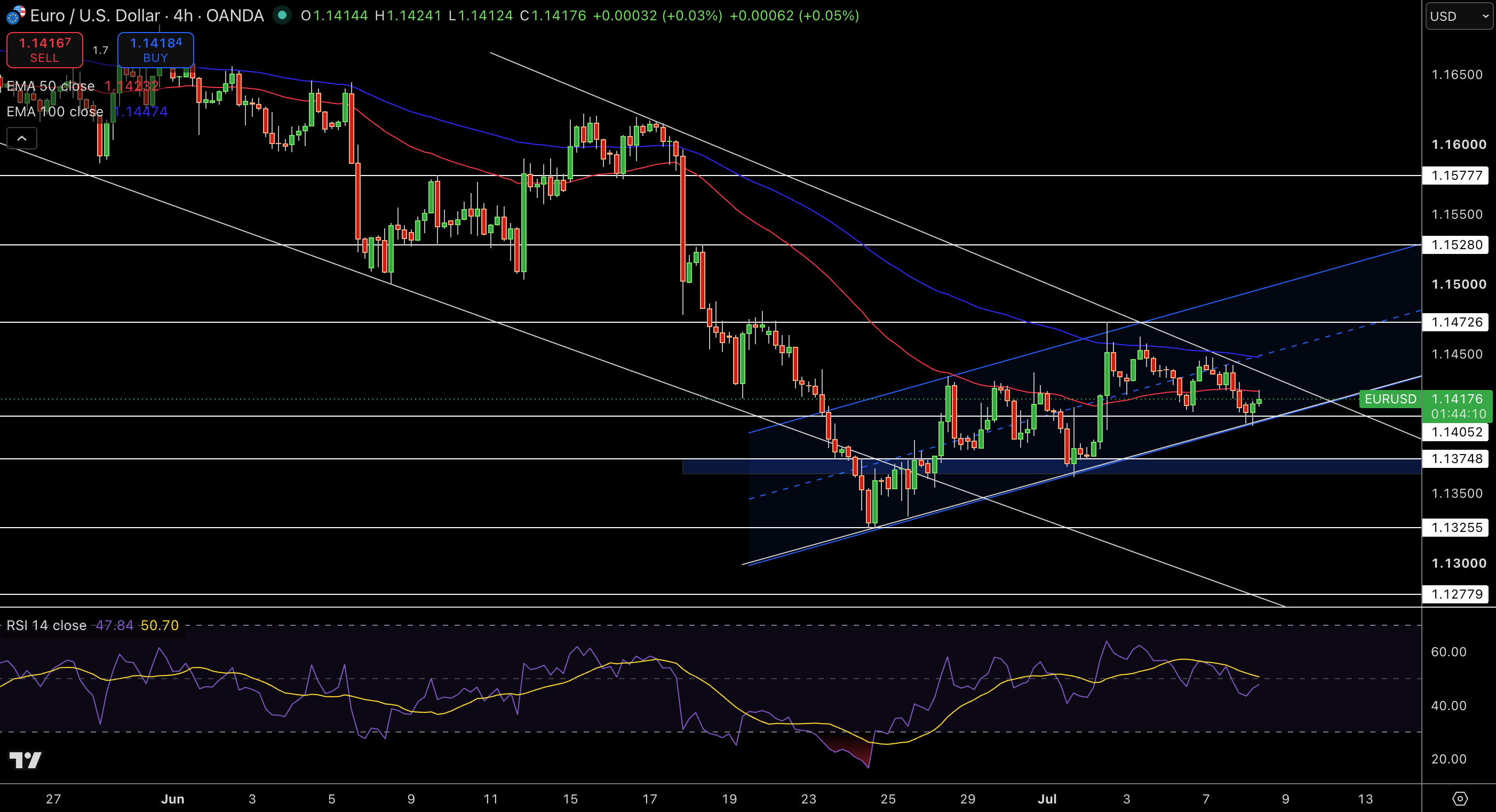Open the USD currency dropdown
Screen dimensions: 1496x812
(1459, 16)
